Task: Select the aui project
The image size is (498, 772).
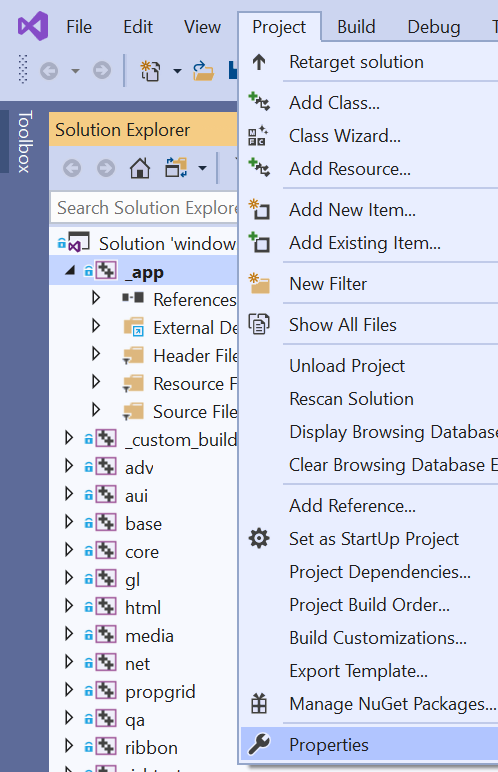Action: 136,496
